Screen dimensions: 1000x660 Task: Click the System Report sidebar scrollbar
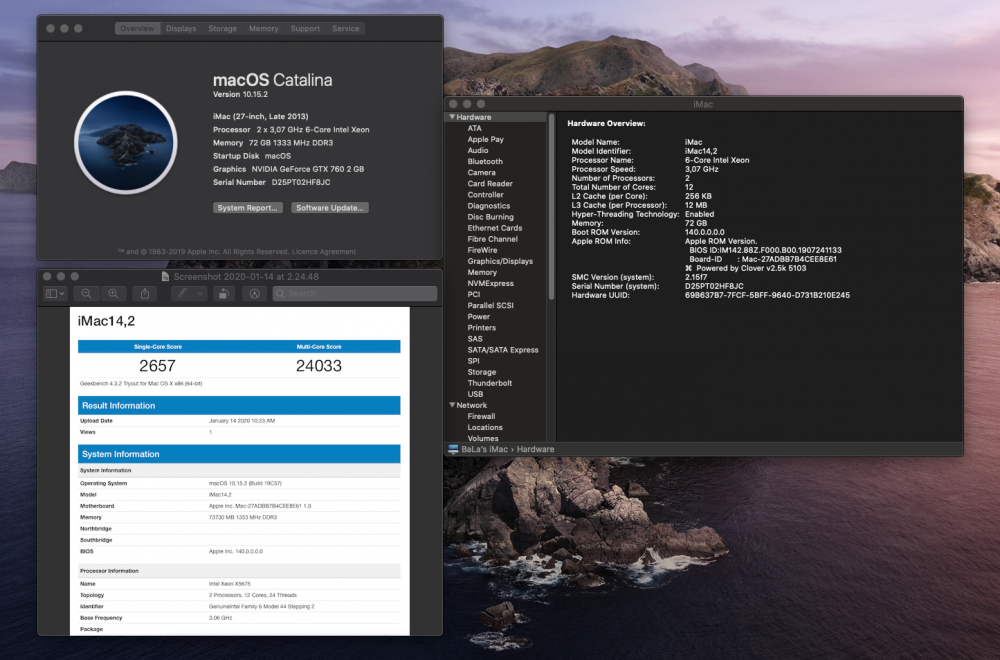tap(552, 207)
